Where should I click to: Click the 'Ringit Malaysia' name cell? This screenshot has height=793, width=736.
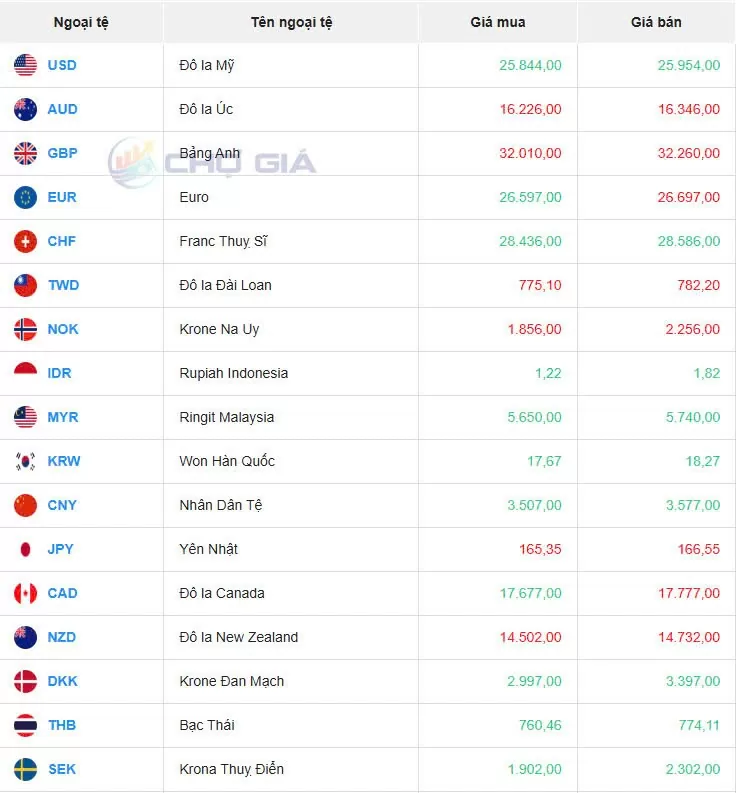coord(226,418)
